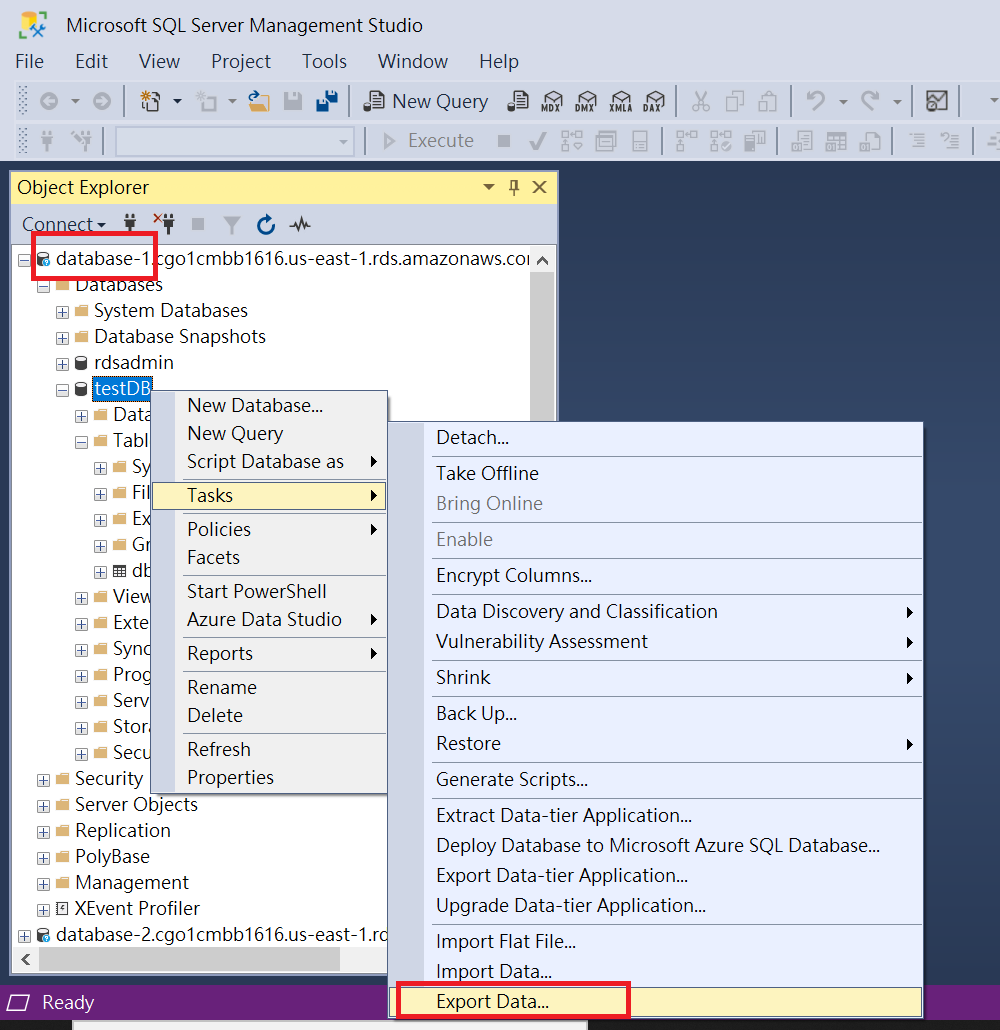Click the Undo icon
The image size is (1000, 1030).
[x=816, y=101]
